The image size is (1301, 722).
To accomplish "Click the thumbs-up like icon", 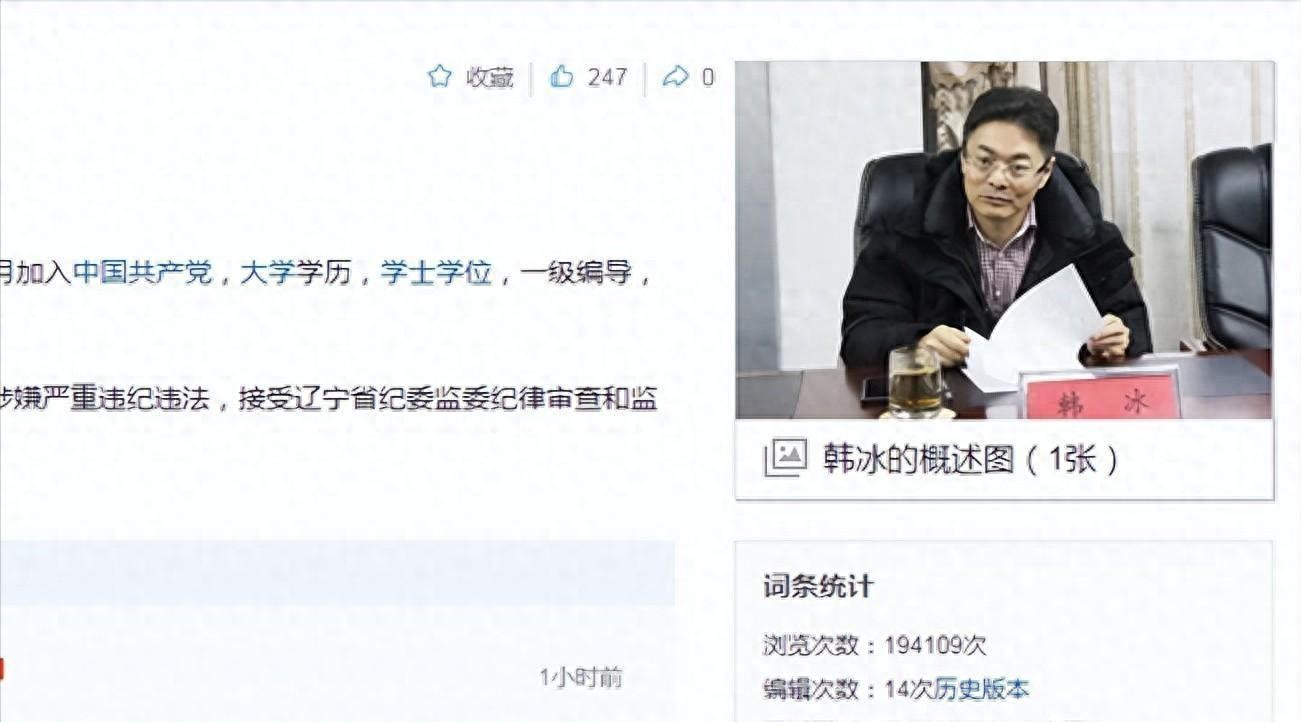I will (562, 76).
